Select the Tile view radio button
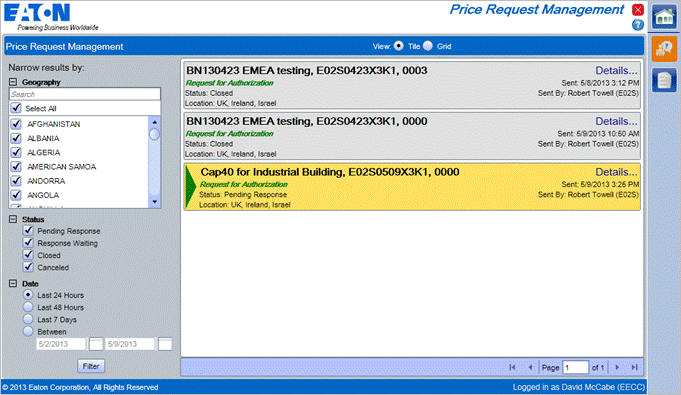Screen dimensions: 681x395 pos(398,46)
